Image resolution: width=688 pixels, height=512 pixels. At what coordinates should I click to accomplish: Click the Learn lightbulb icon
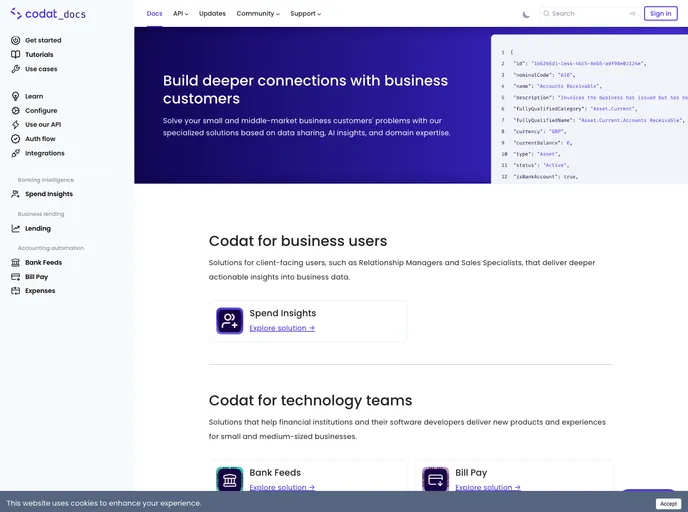[15, 96]
